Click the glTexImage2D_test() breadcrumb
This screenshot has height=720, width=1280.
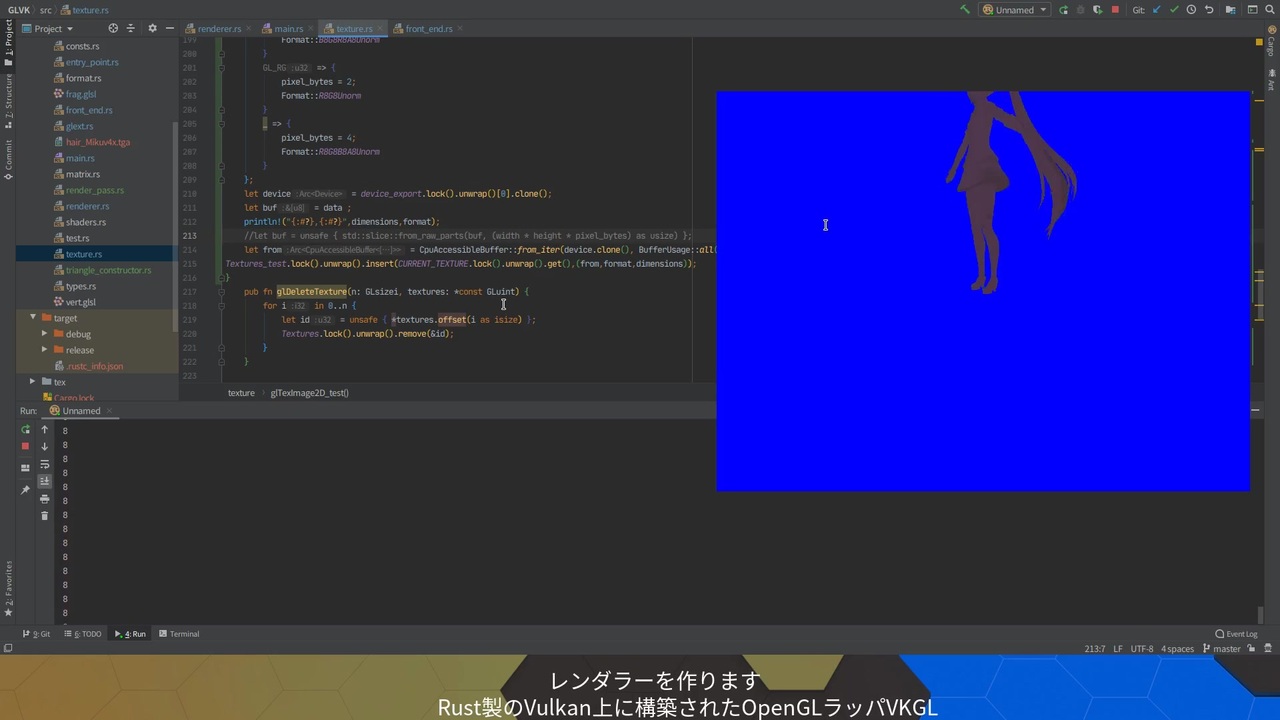pyautogui.click(x=310, y=393)
